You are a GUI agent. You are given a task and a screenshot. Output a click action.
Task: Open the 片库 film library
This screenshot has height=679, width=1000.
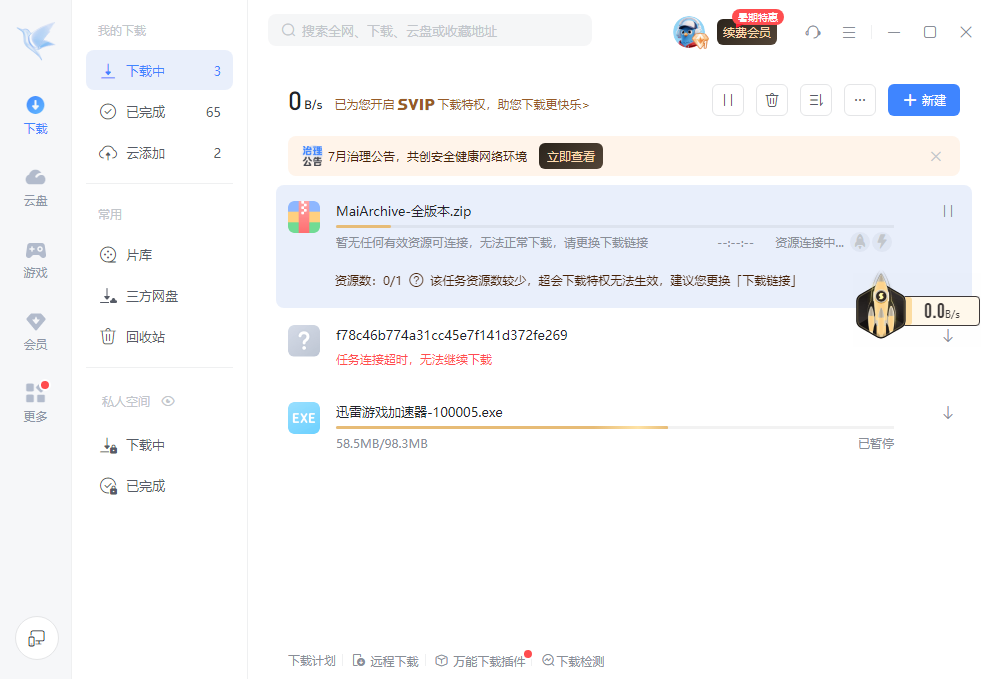159,255
